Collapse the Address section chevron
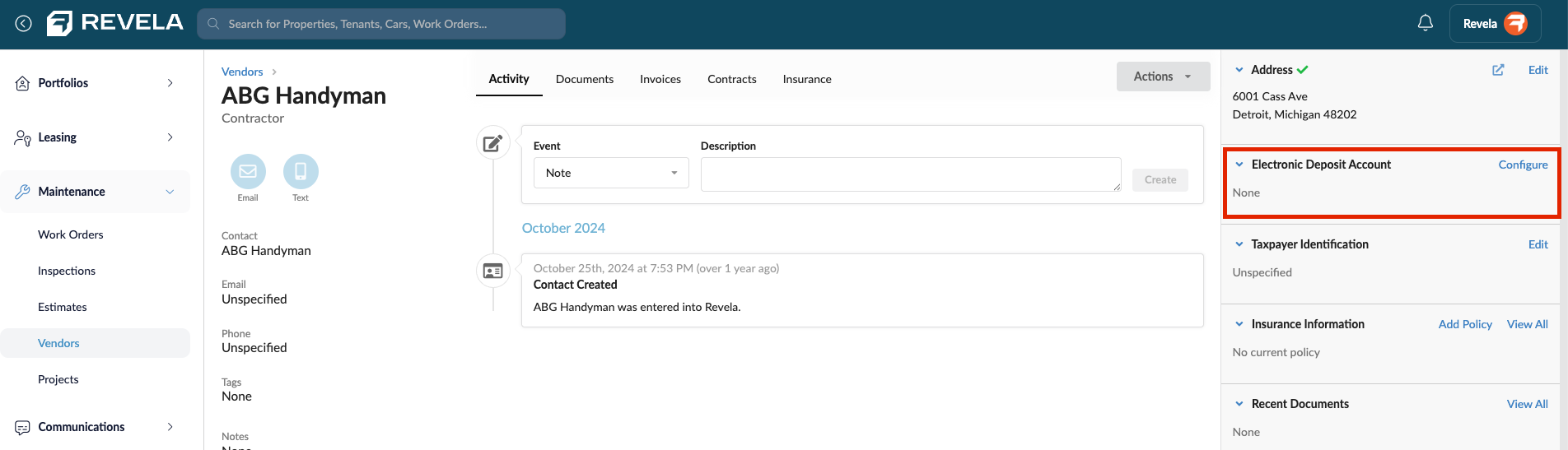Viewport: 1568px width, 450px height. 1239,70
